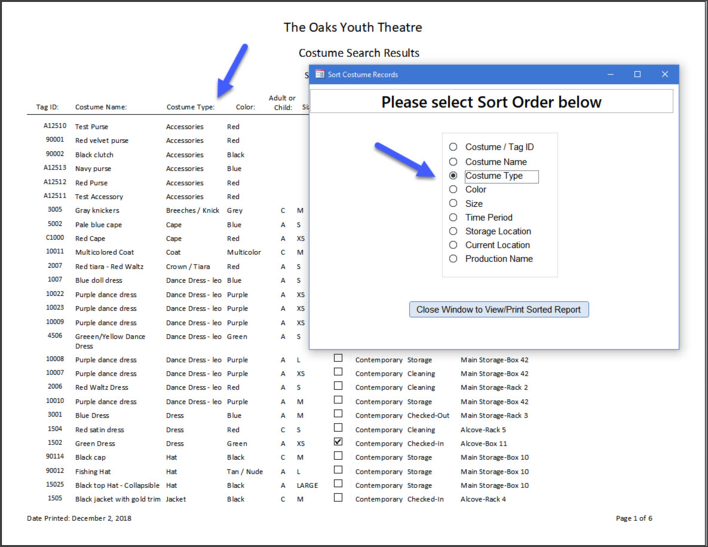Click the 'Test Purse' costume name
Screen dimensions: 708x547
92,126
